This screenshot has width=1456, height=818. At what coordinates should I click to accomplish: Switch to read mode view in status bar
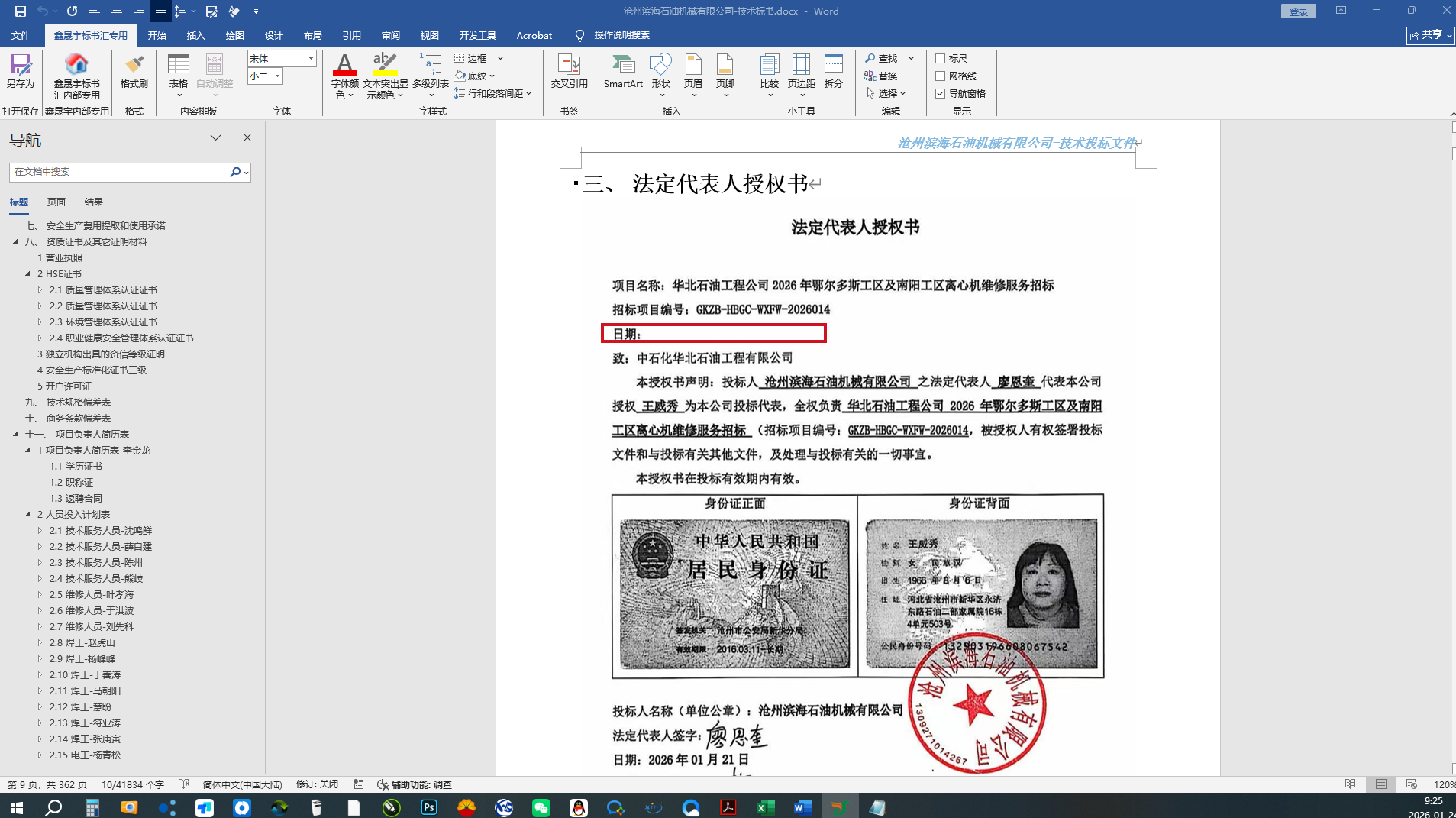pos(1350,784)
